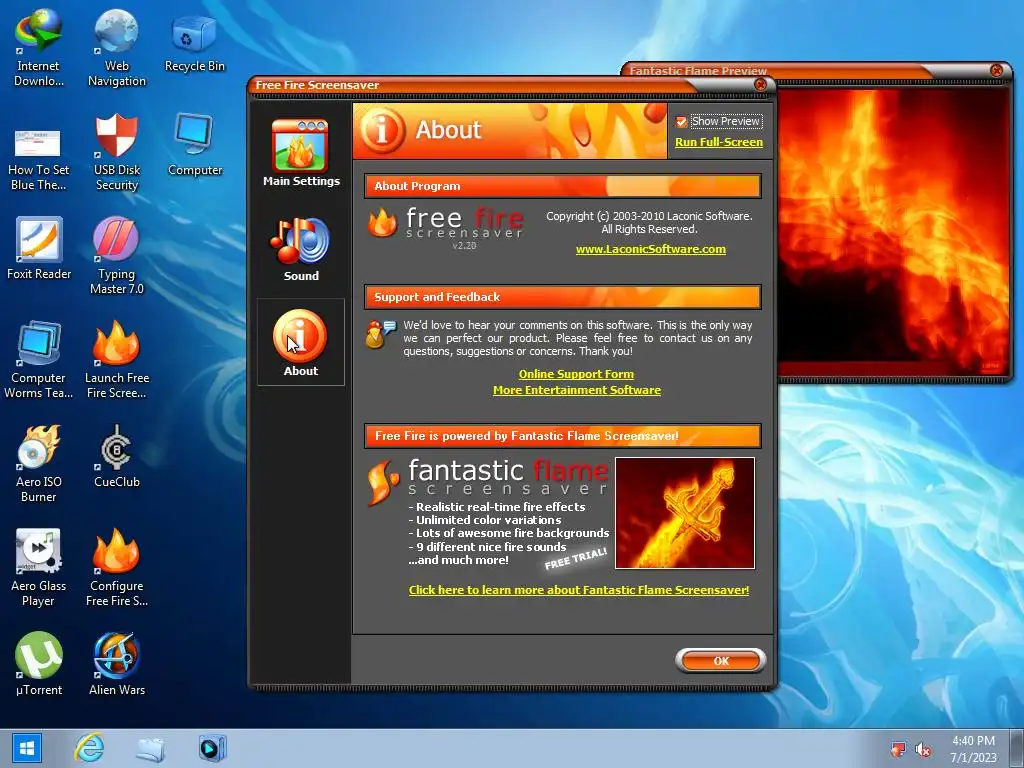Launch Internet Explorer from the taskbar
The height and width of the screenshot is (768, 1024).
point(89,748)
